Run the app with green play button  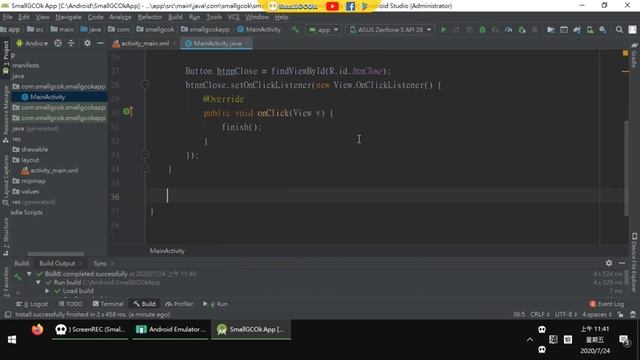[444, 30]
